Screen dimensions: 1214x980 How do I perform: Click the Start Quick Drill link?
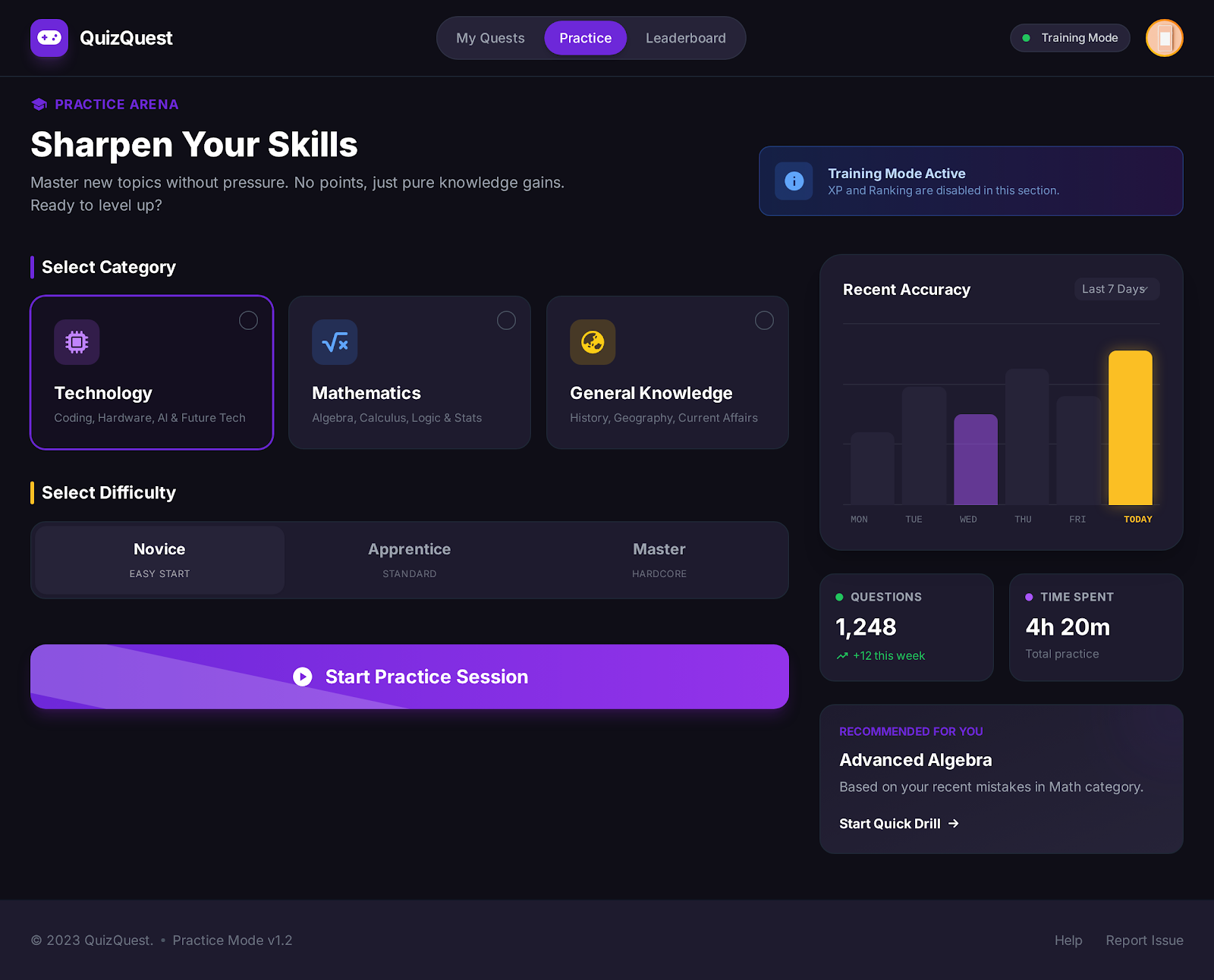[898, 823]
